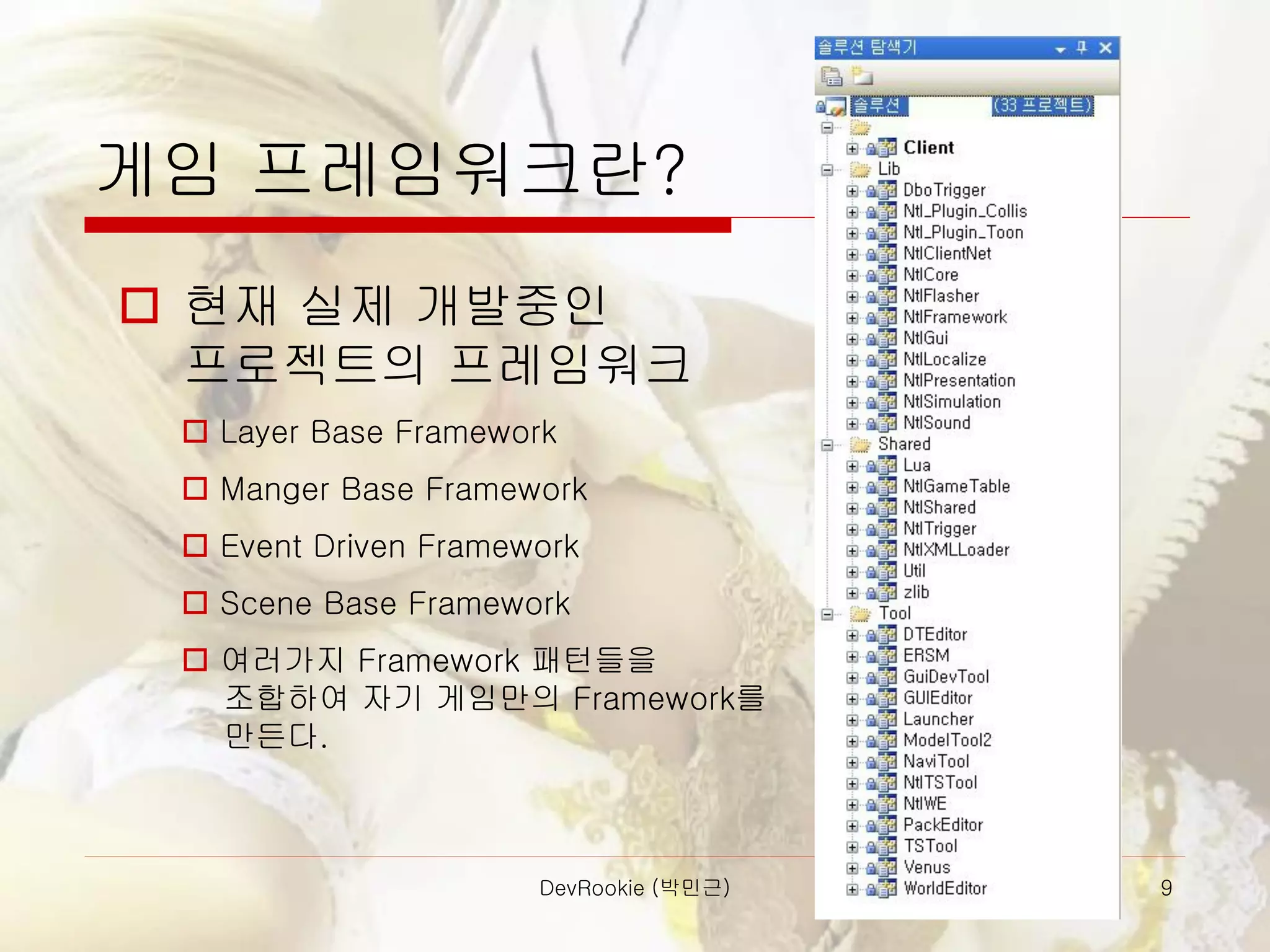The width and height of the screenshot is (1270, 952).
Task: Expand the NtlGui project node
Action: tap(853, 338)
